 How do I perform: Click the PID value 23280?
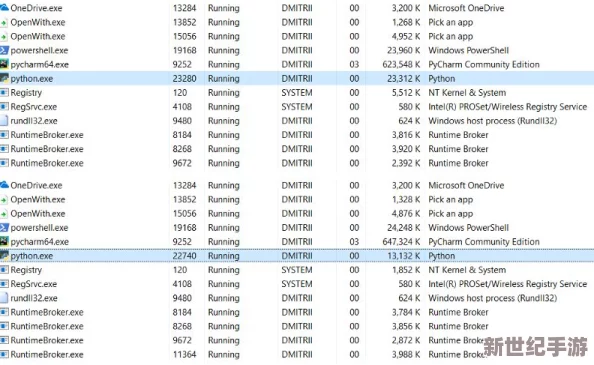[184, 79]
